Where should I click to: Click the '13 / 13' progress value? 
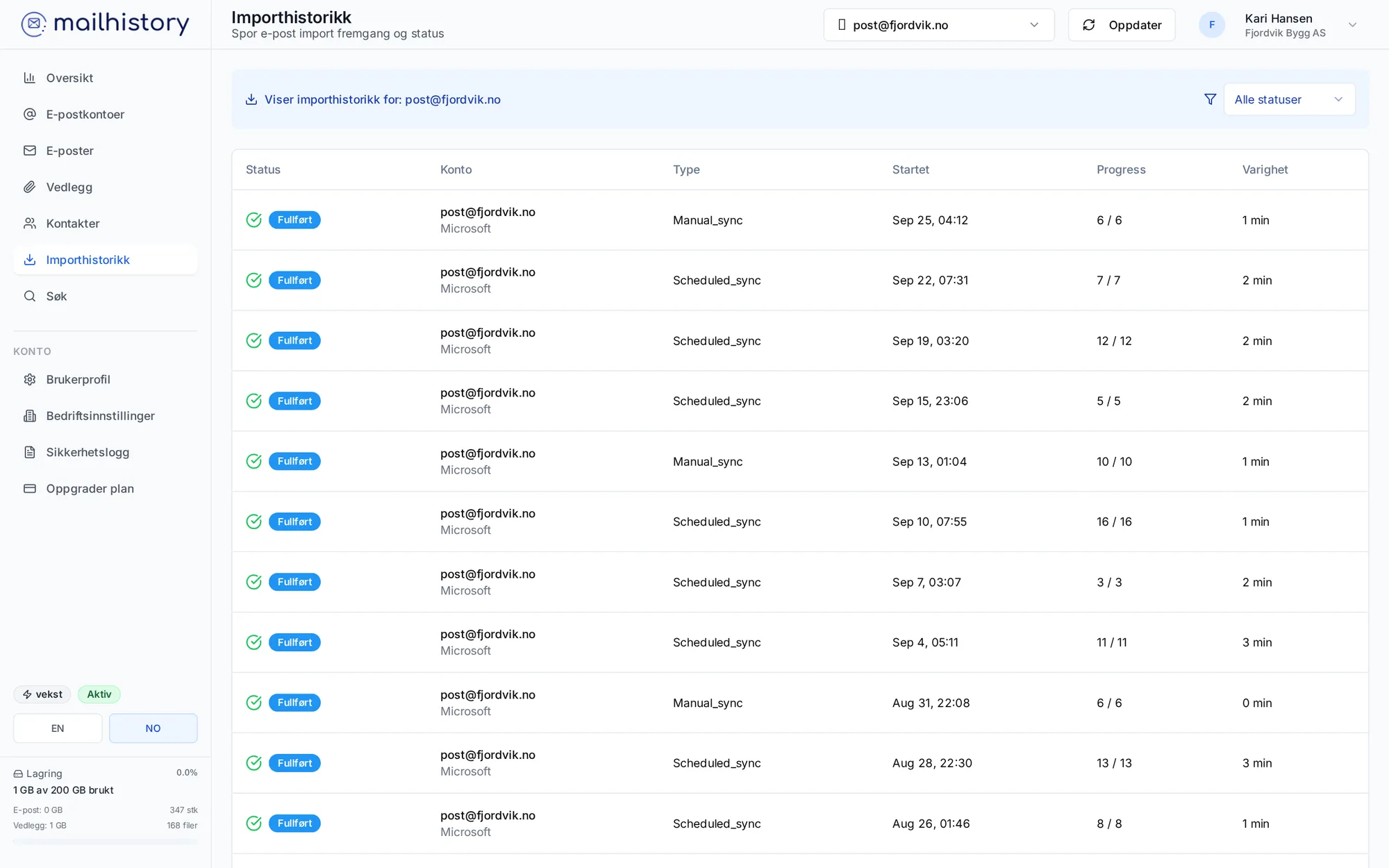[1114, 763]
